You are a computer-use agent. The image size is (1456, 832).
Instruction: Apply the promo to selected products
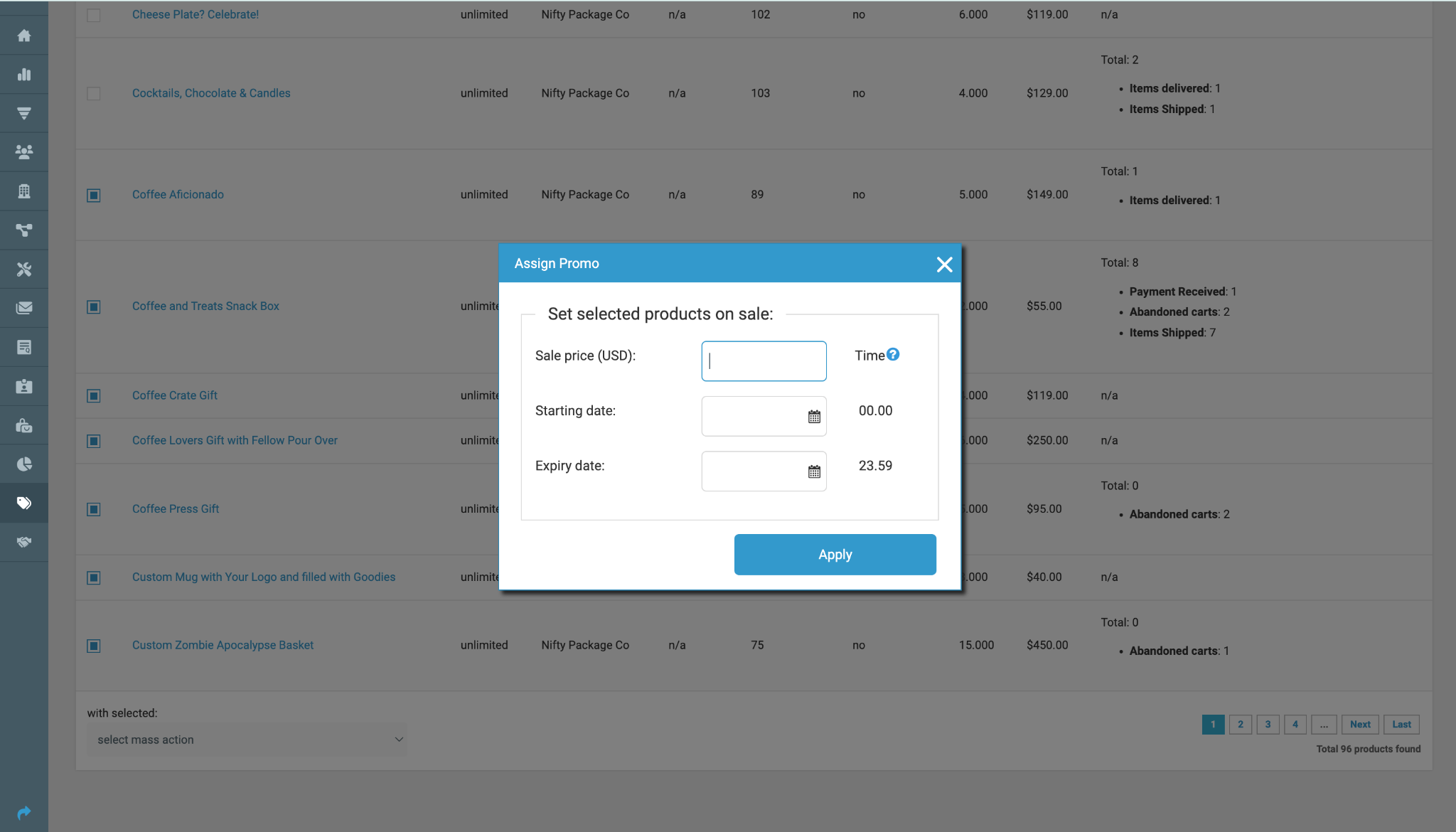click(835, 554)
